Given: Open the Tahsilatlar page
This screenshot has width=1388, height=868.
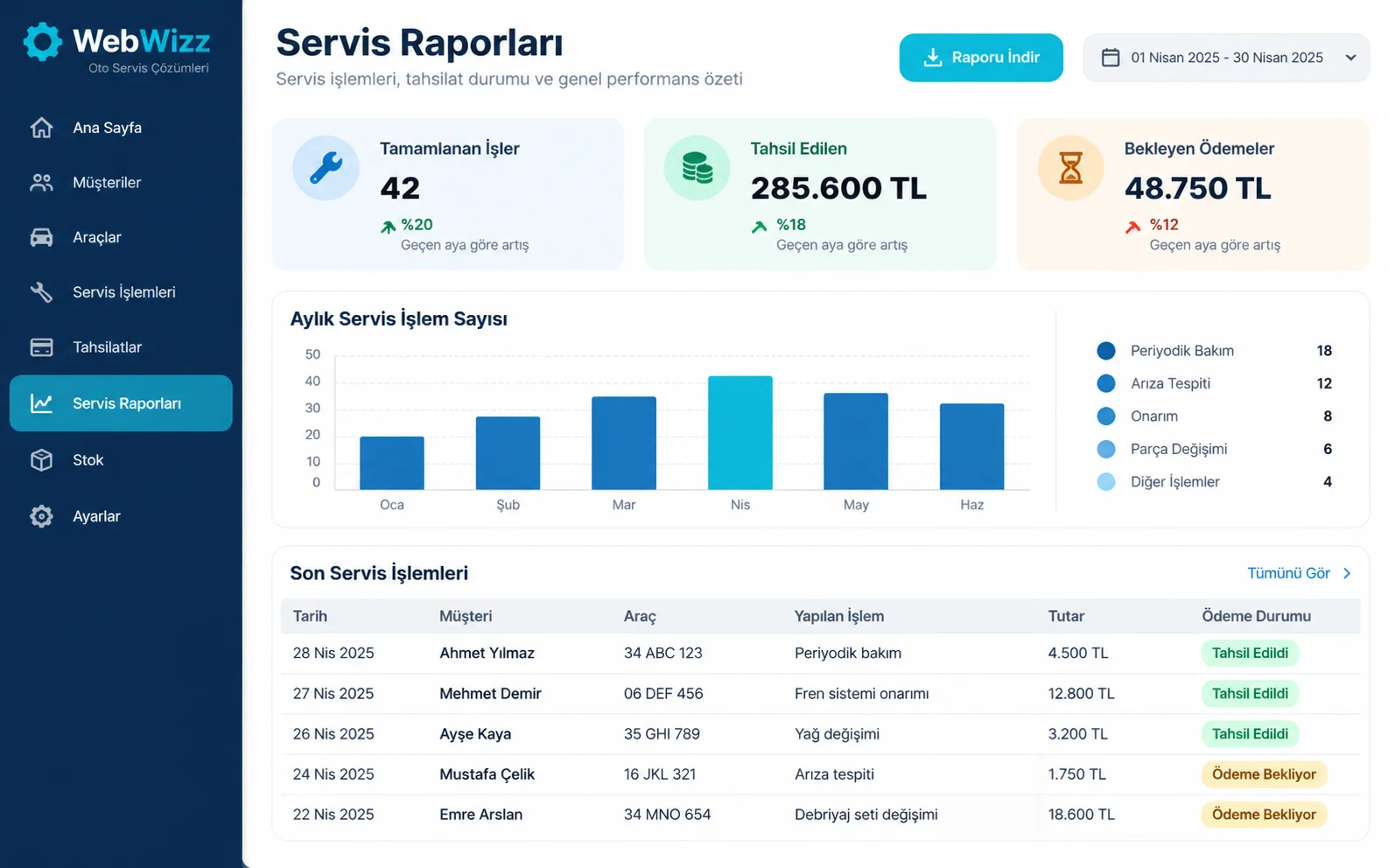Looking at the screenshot, I should tap(121, 347).
